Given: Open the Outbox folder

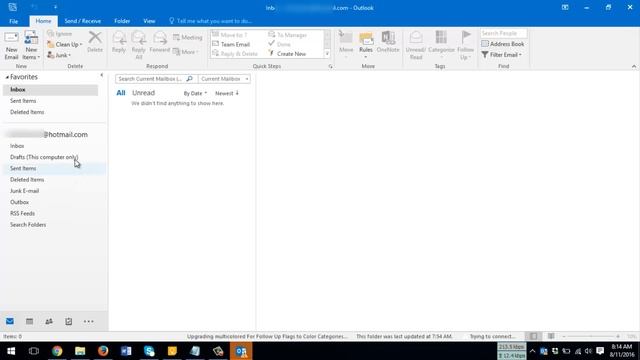Looking at the screenshot, I should pos(19,202).
